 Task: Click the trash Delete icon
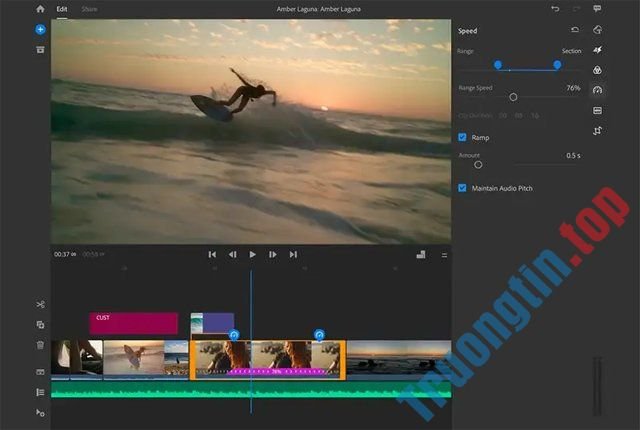click(40, 345)
